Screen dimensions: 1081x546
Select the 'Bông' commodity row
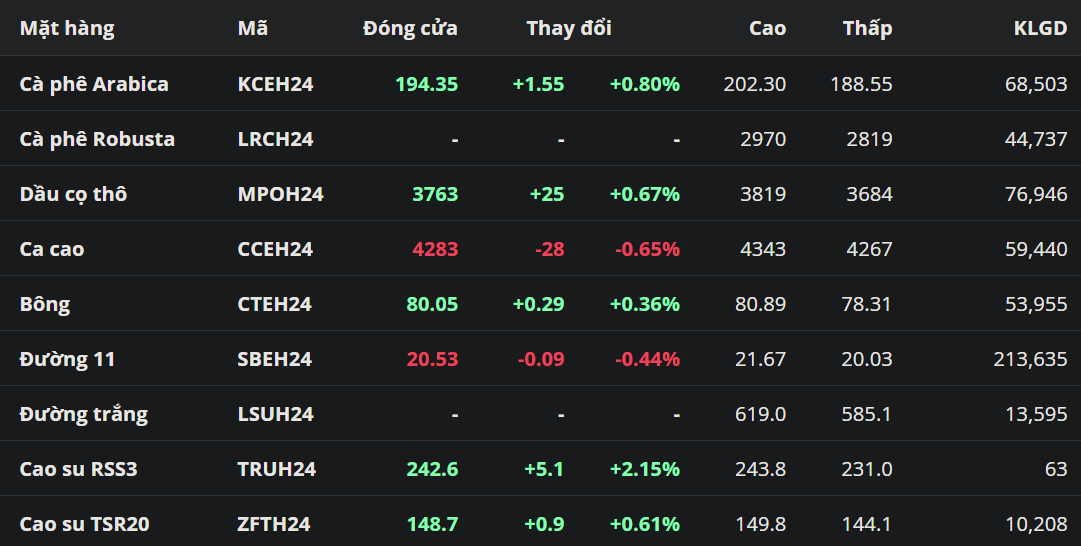pyautogui.click(x=45, y=304)
